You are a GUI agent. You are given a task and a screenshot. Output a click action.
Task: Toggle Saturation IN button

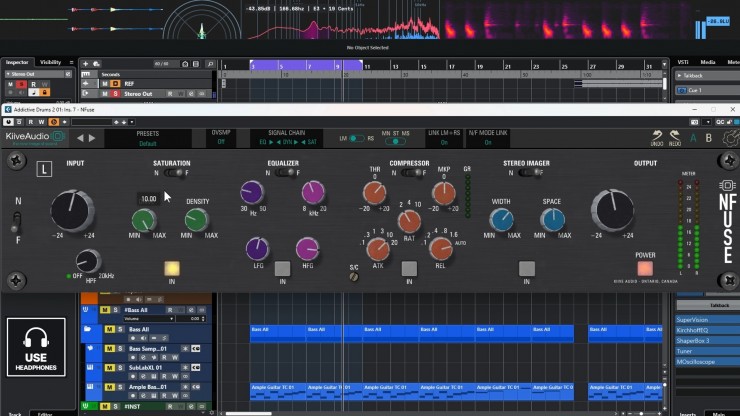point(172,269)
